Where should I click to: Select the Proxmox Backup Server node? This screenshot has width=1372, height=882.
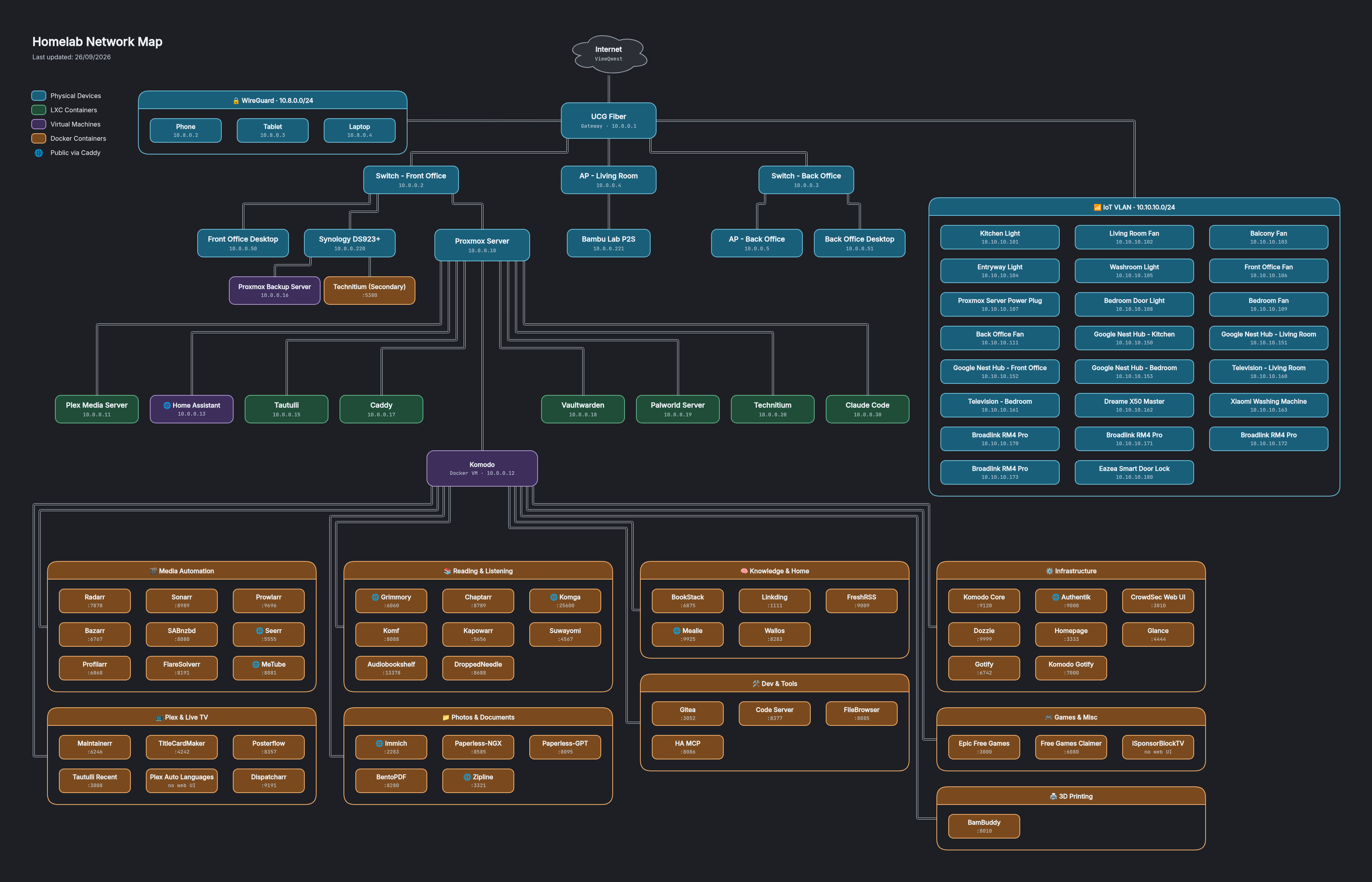tap(275, 291)
